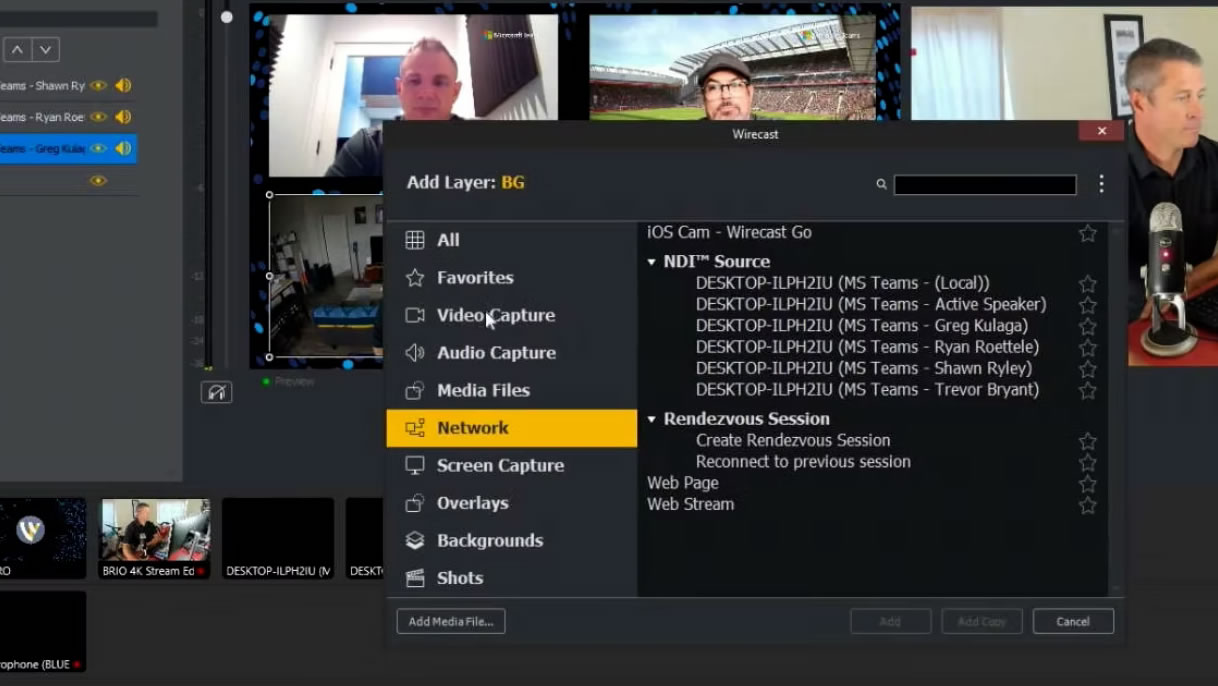The height and width of the screenshot is (686, 1218).
Task: Click the source search input field
Action: [x=985, y=184]
